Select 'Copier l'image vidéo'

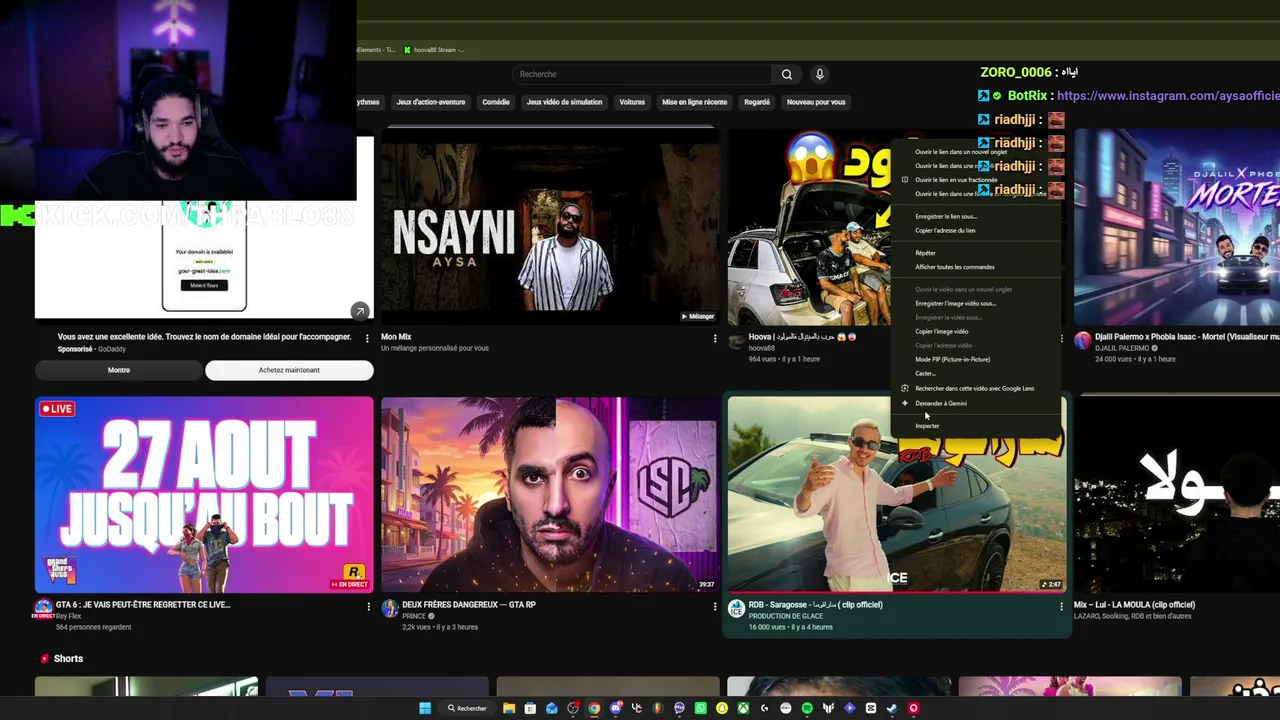[x=942, y=331]
